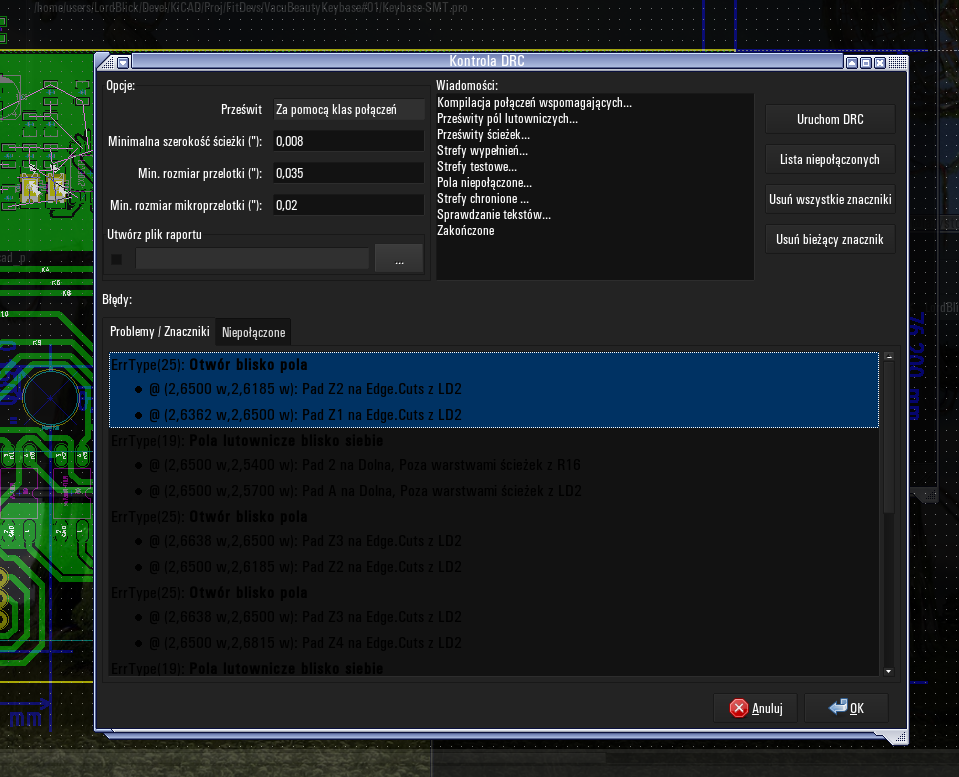Switch to the Niepołączone tab
Screen dimensions: 959x777
254,332
